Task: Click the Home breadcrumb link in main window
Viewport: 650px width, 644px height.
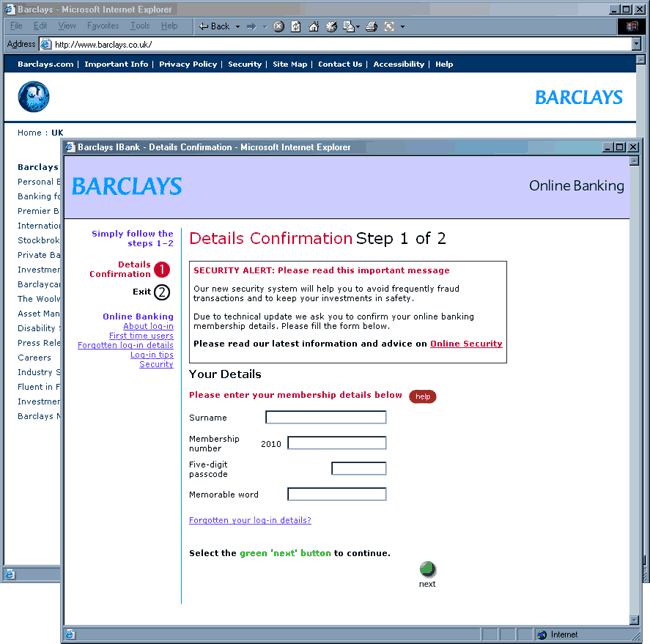Action: coord(29,133)
